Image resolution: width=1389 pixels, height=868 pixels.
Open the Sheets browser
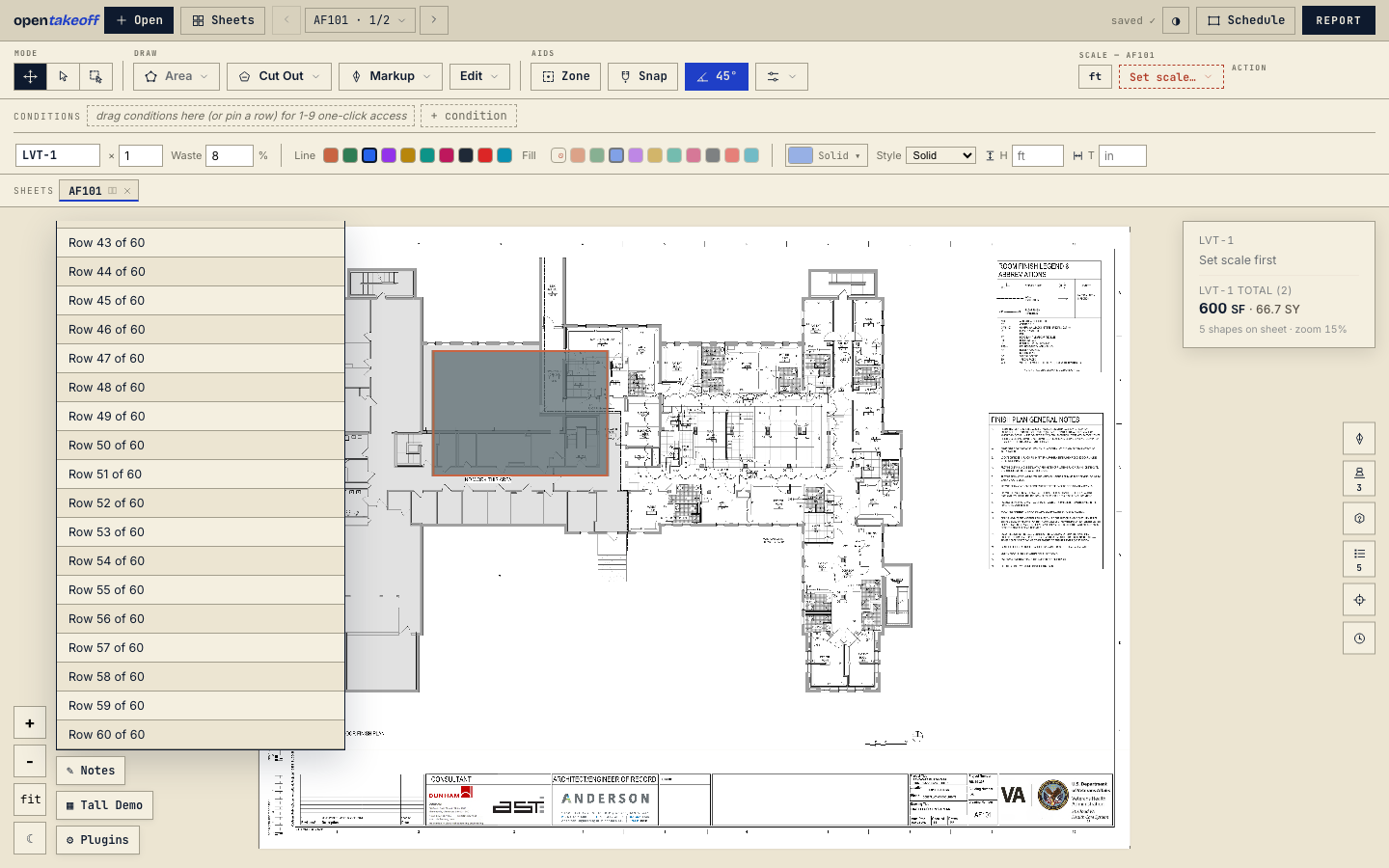coord(223,20)
